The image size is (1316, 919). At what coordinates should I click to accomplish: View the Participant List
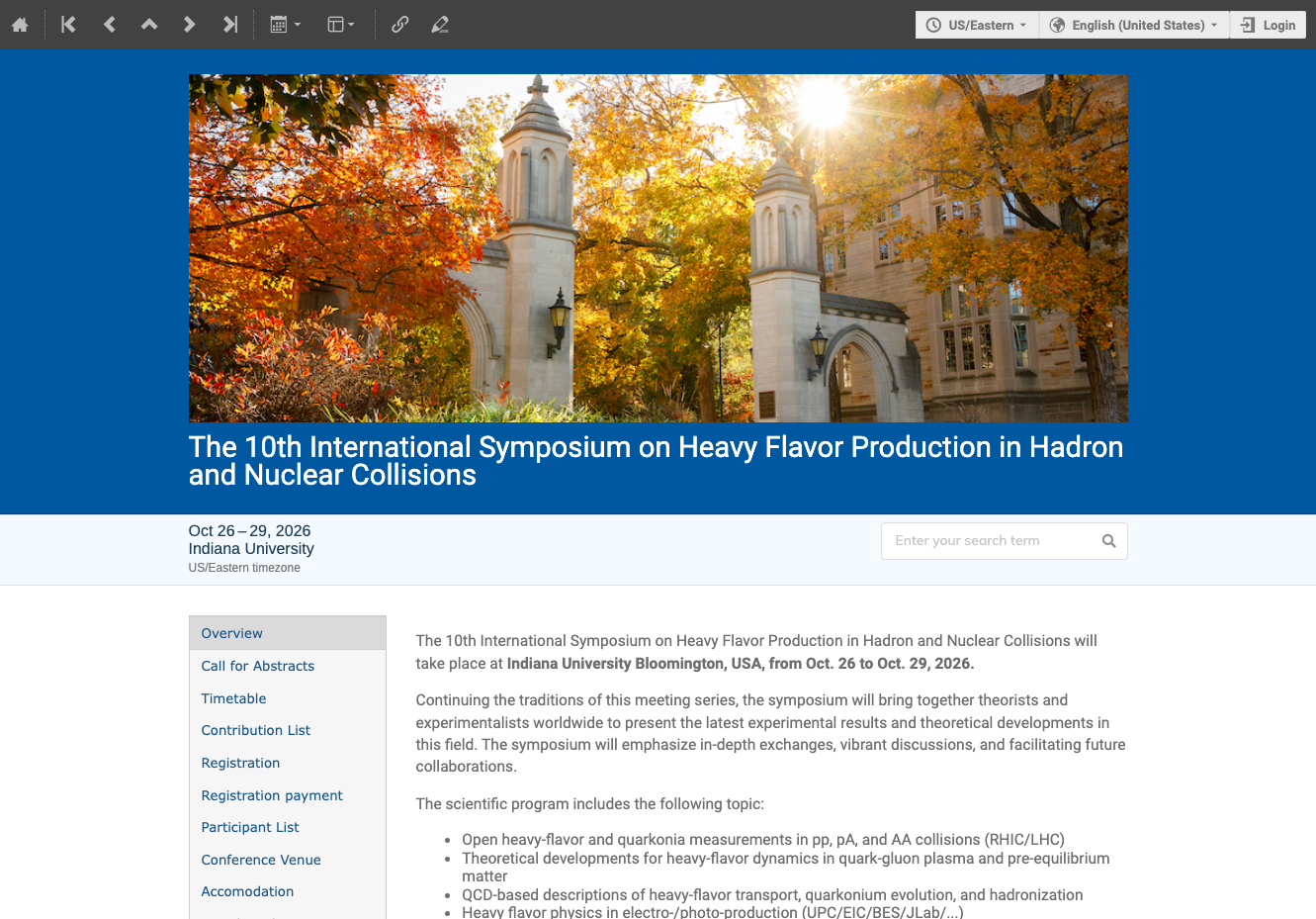pos(250,827)
